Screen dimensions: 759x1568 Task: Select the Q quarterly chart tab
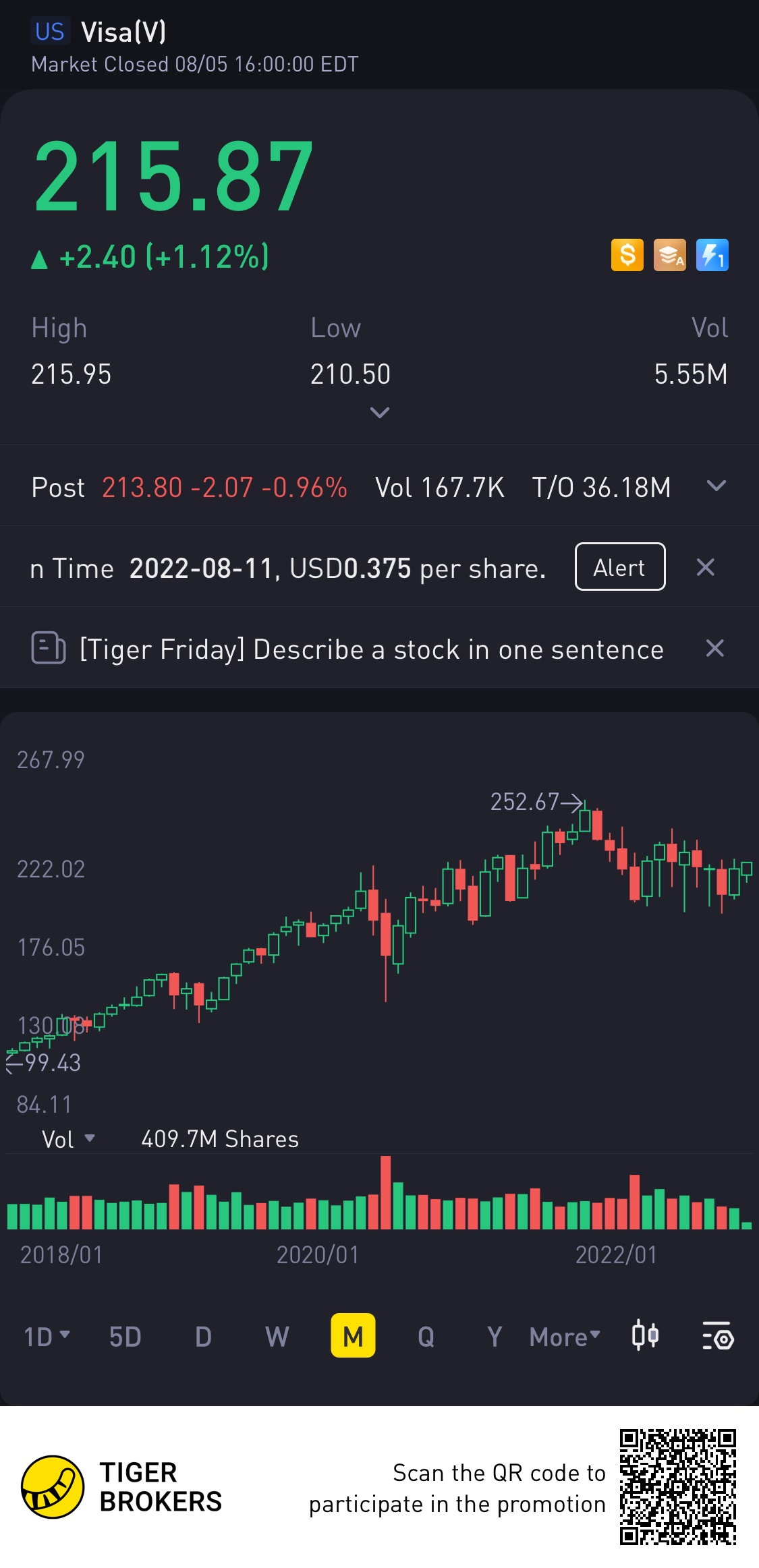coord(426,1336)
